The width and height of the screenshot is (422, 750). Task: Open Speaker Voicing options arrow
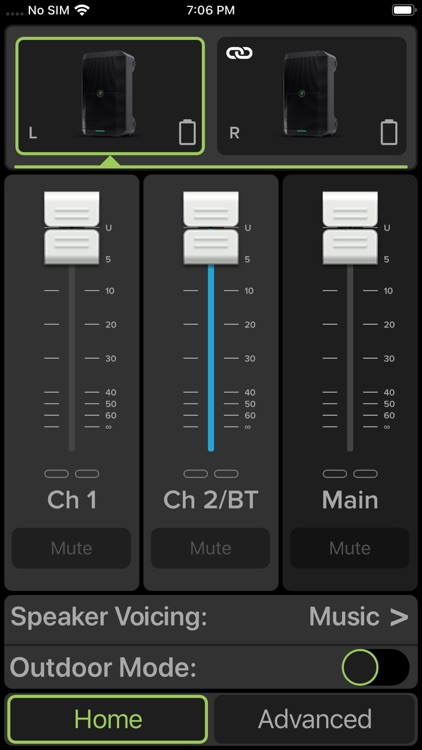pos(399,617)
